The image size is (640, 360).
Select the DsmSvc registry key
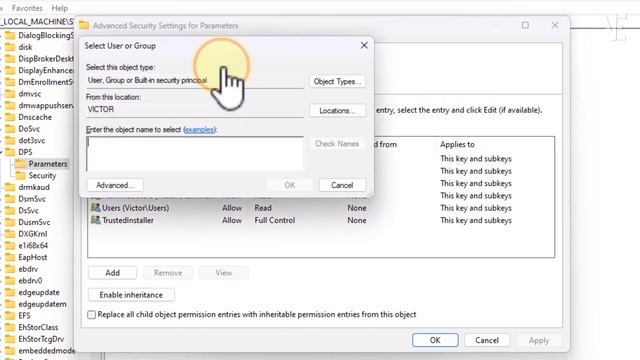32,199
